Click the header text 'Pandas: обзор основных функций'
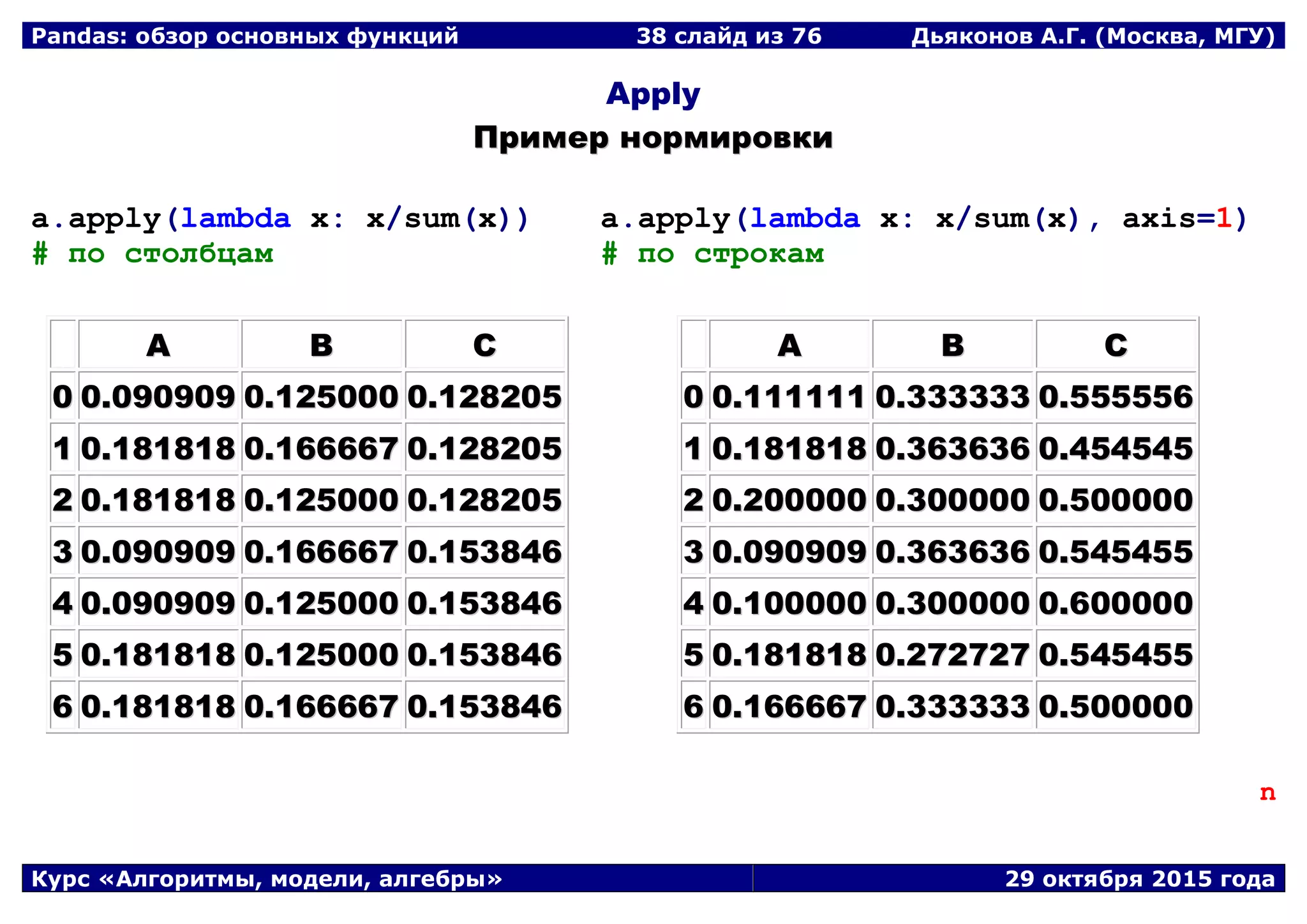Screen dimensions: 1307x924 pyautogui.click(x=245, y=36)
